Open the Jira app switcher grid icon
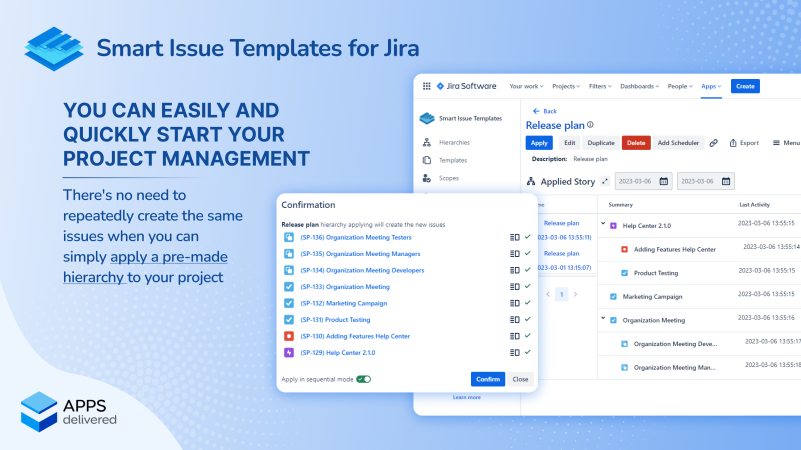The height and width of the screenshot is (450, 801). coord(427,86)
